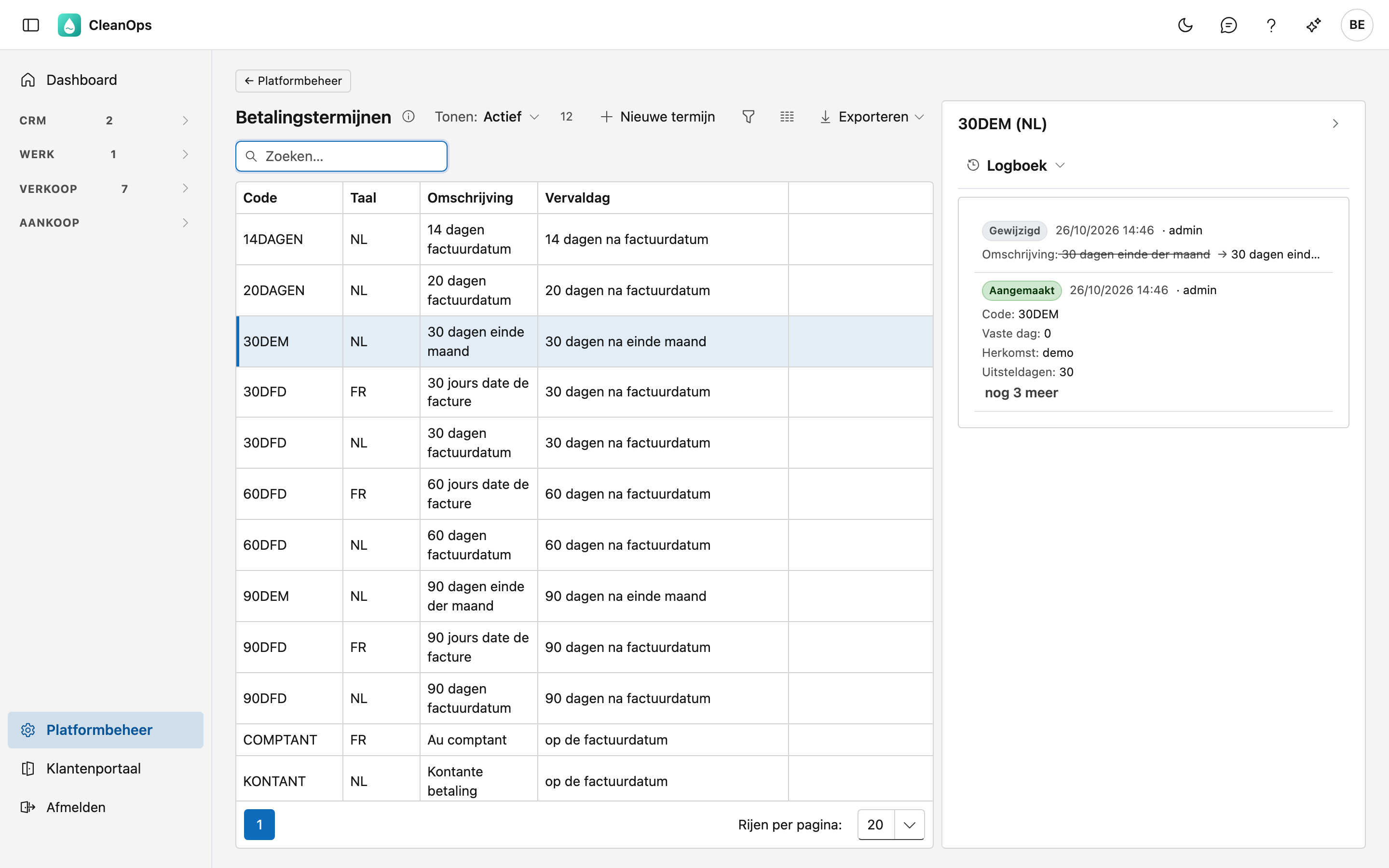This screenshot has height=868, width=1389.
Task: Open the Rijen per pagina selector
Action: coord(891,825)
